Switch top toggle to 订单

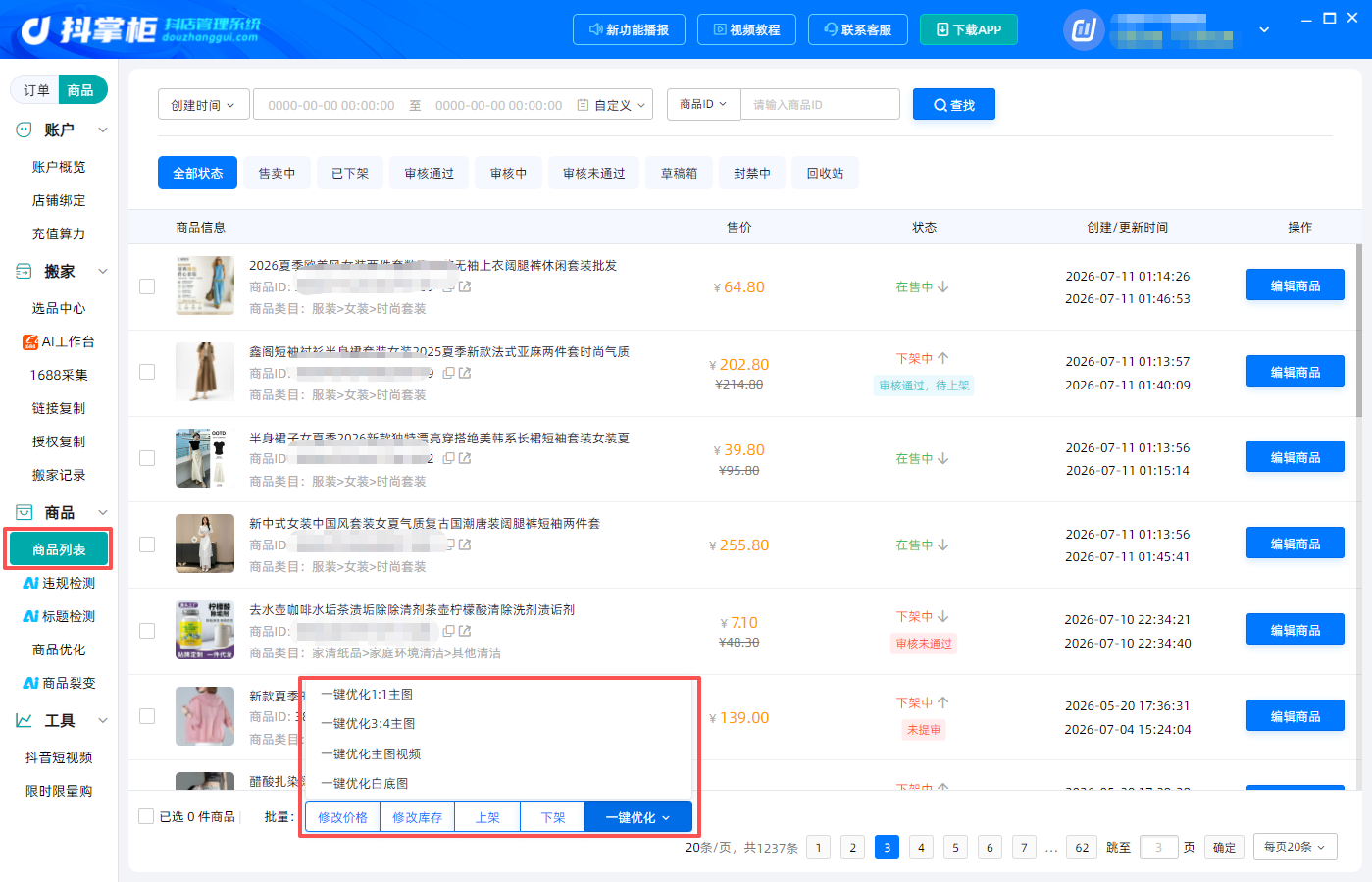coord(36,90)
